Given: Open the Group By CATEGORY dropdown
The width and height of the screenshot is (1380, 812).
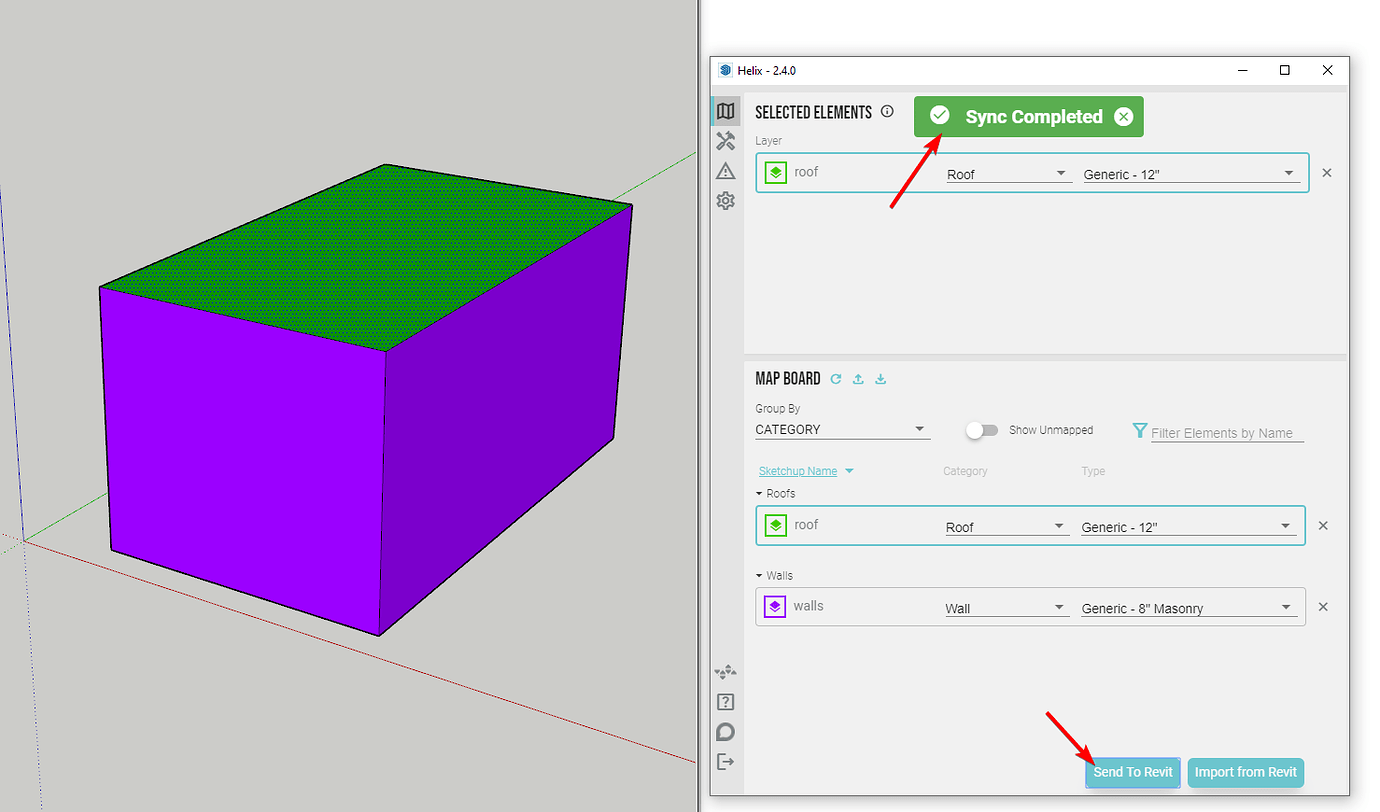Looking at the screenshot, I should pyautogui.click(x=840, y=429).
